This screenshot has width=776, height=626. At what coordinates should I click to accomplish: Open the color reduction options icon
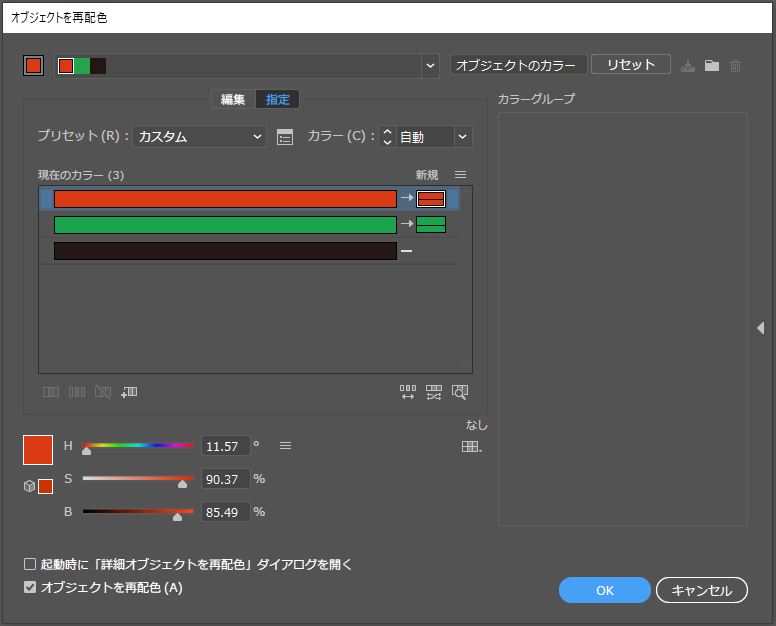point(285,137)
